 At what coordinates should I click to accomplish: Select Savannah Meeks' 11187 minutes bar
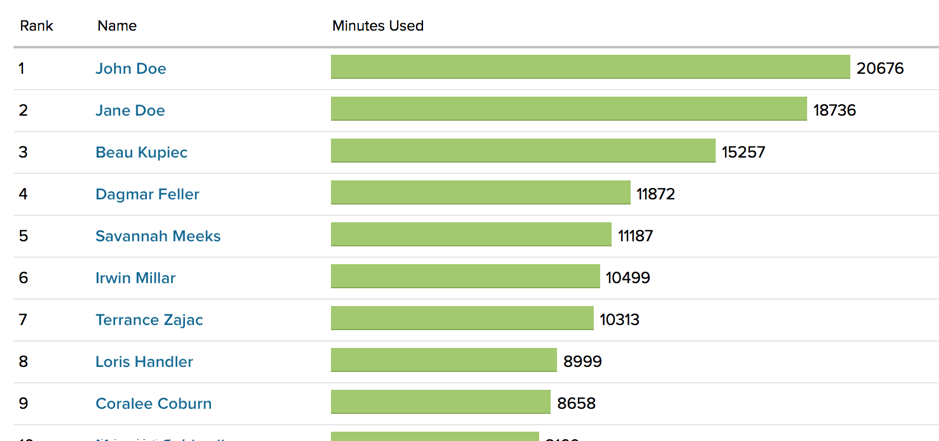471,235
